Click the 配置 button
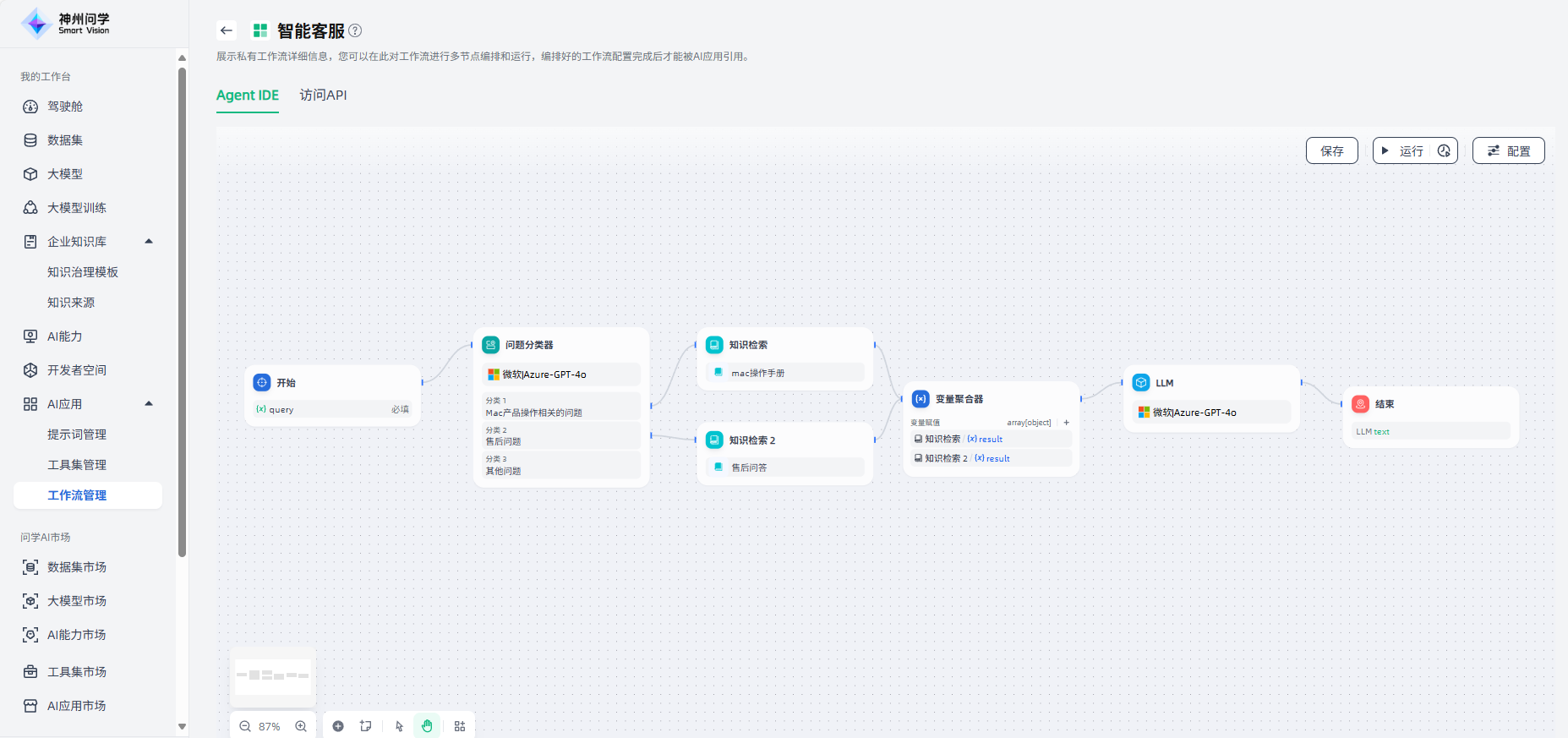The width and height of the screenshot is (1568, 738). tap(1509, 150)
